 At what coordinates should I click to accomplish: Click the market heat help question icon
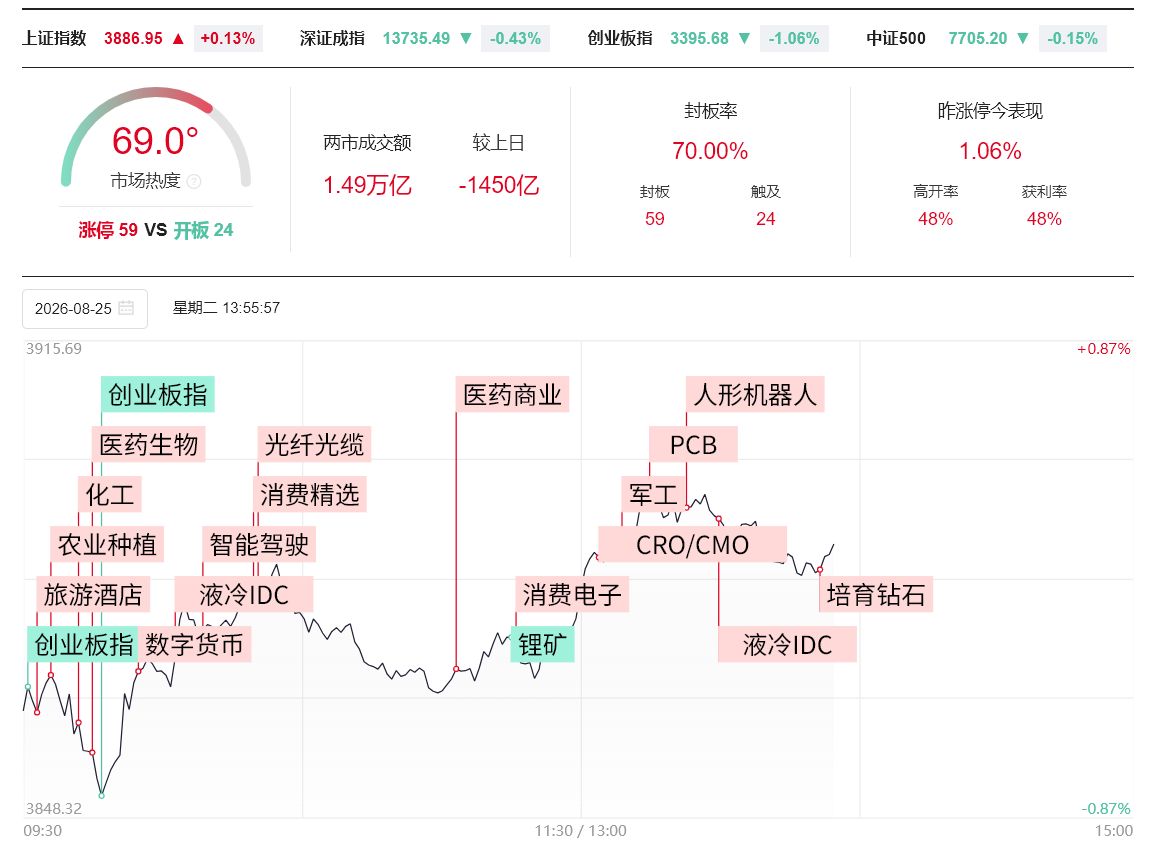194,181
